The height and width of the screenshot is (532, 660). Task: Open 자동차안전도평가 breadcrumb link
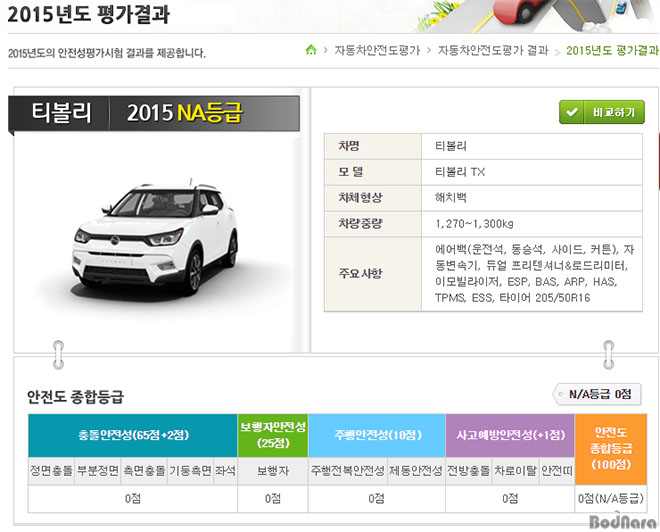point(377,51)
